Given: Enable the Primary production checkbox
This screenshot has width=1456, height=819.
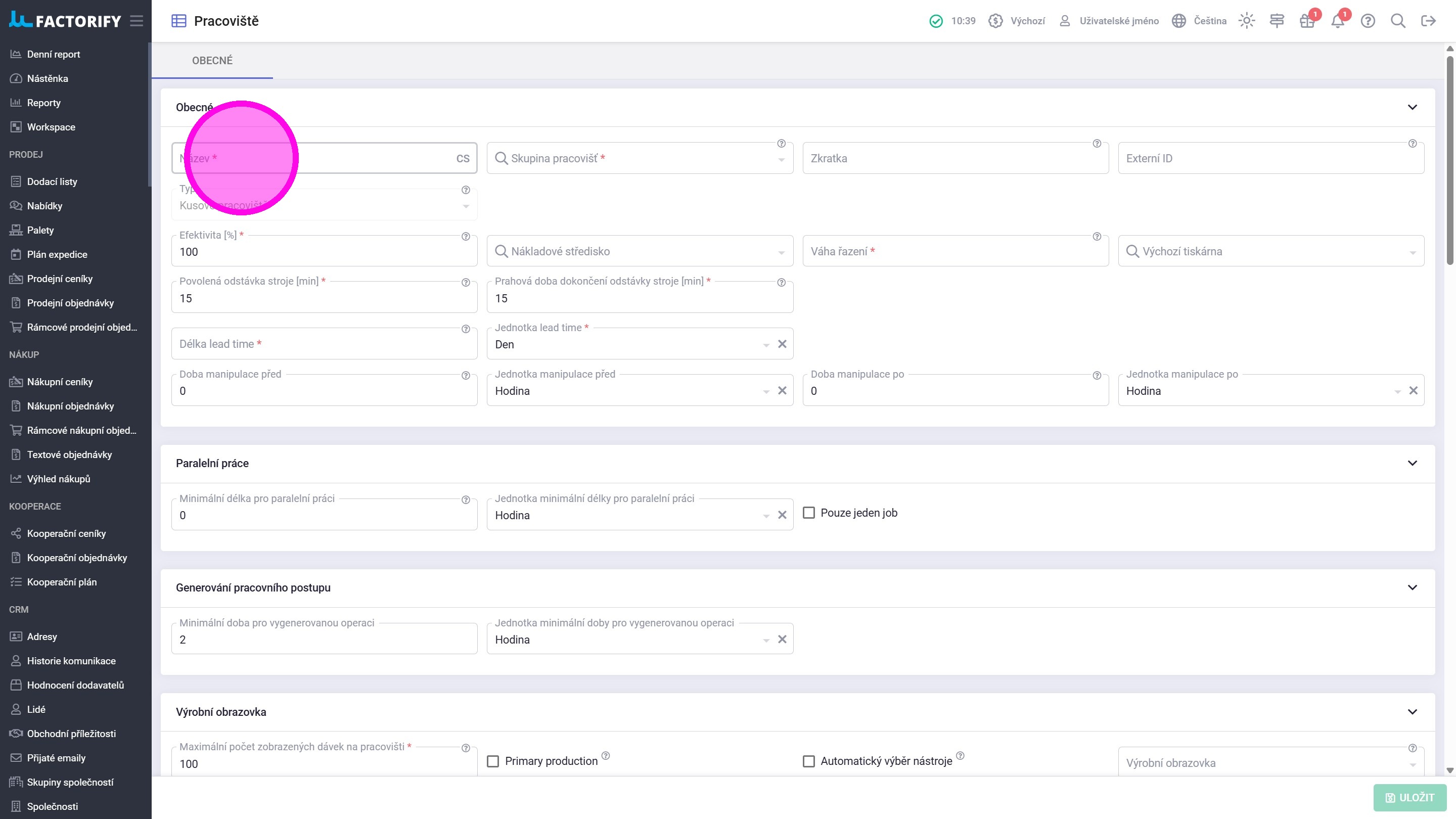Looking at the screenshot, I should tap(493, 761).
